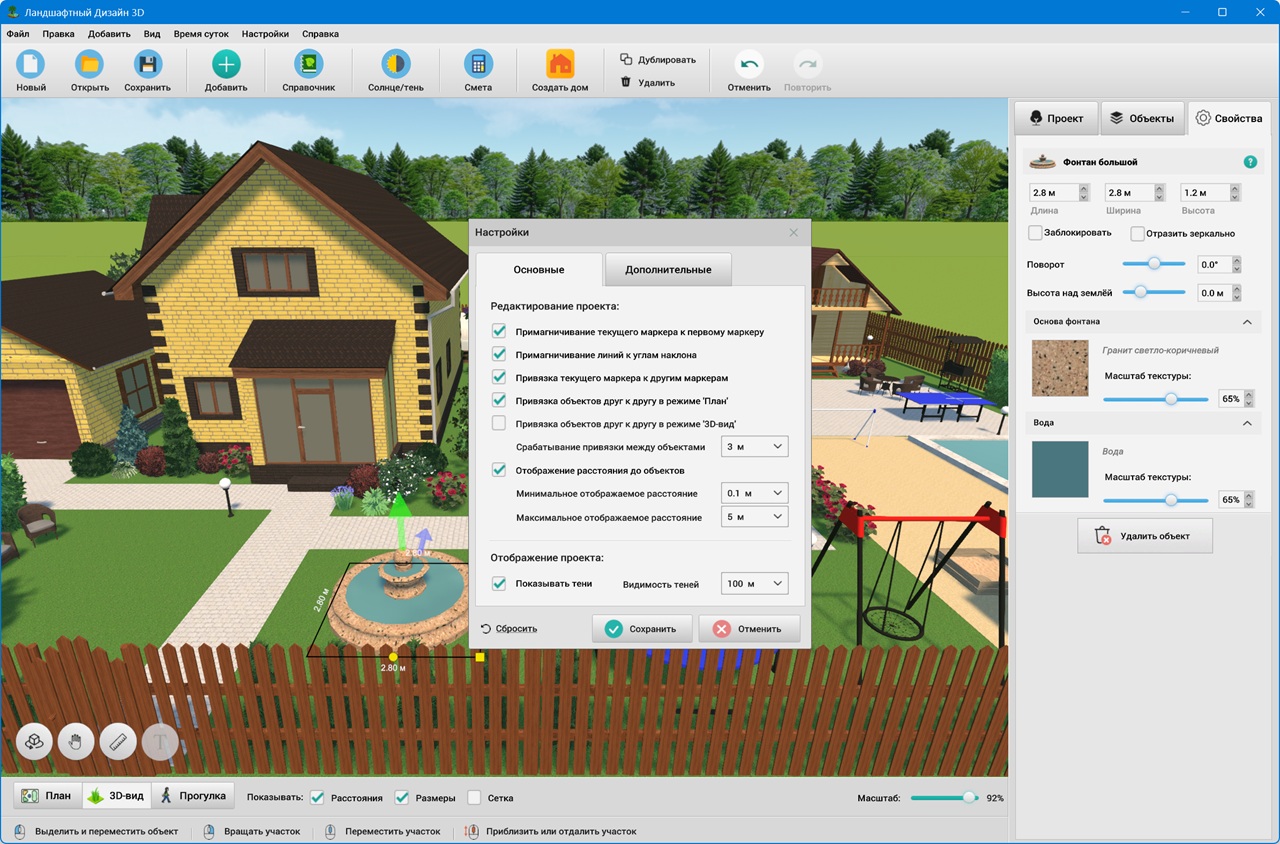Open the Видимость теней dropdown
The height and width of the screenshot is (844, 1280).
[754, 584]
